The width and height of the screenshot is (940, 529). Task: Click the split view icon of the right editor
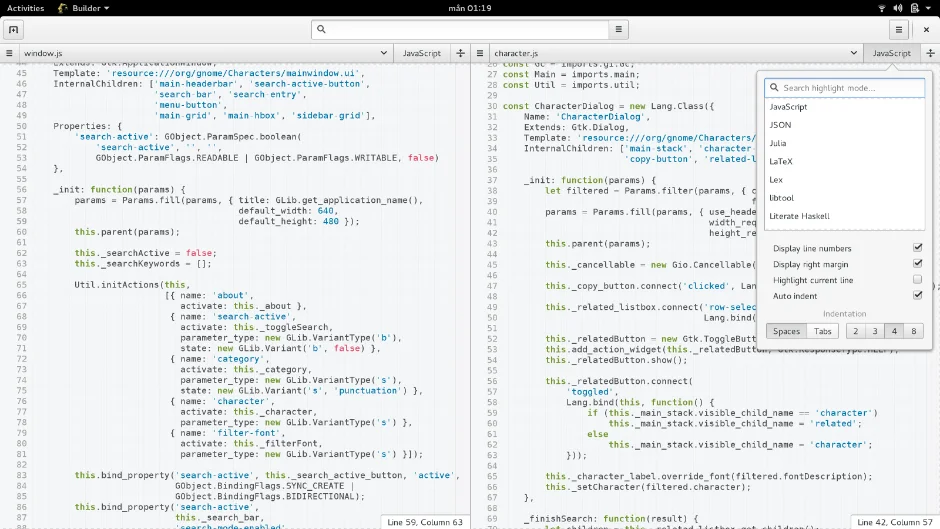(x=929, y=53)
